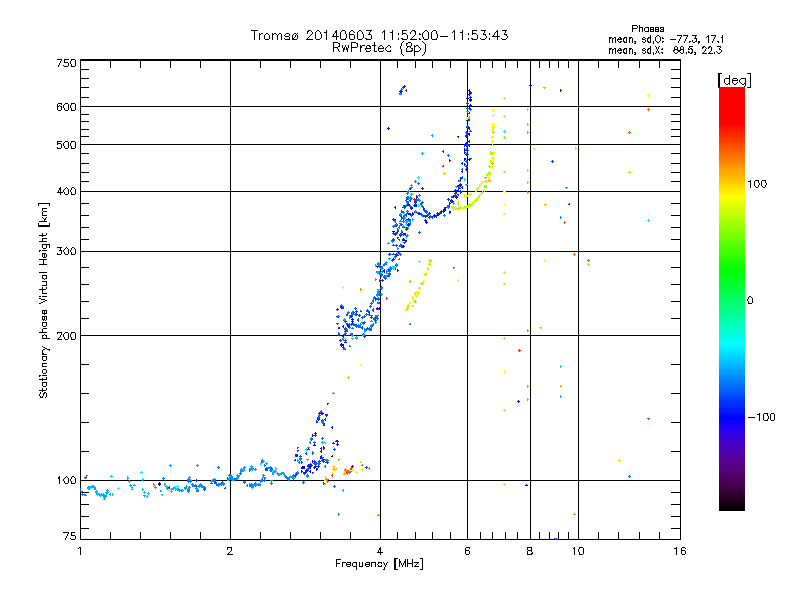Click y-axis tick label '750'
Screen dimensions: 800x600
66,63
